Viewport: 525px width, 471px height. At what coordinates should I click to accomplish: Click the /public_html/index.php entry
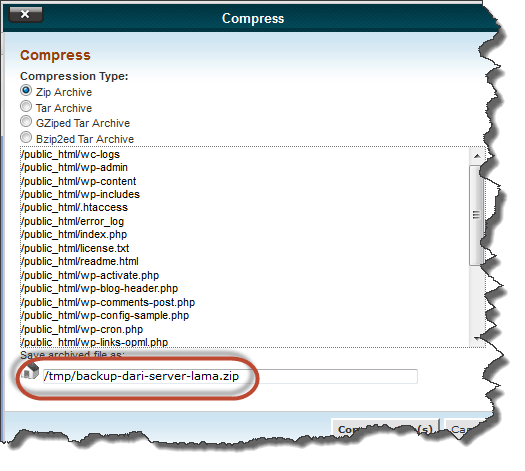pyautogui.click(x=74, y=234)
